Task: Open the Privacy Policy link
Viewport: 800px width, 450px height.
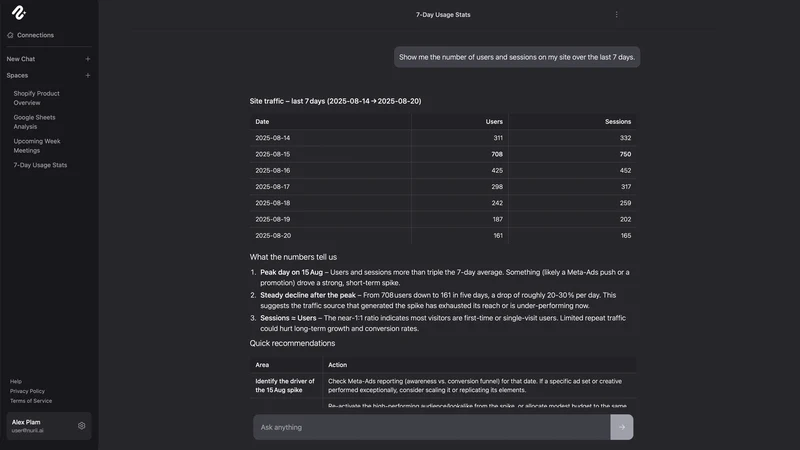Action: [x=28, y=391]
